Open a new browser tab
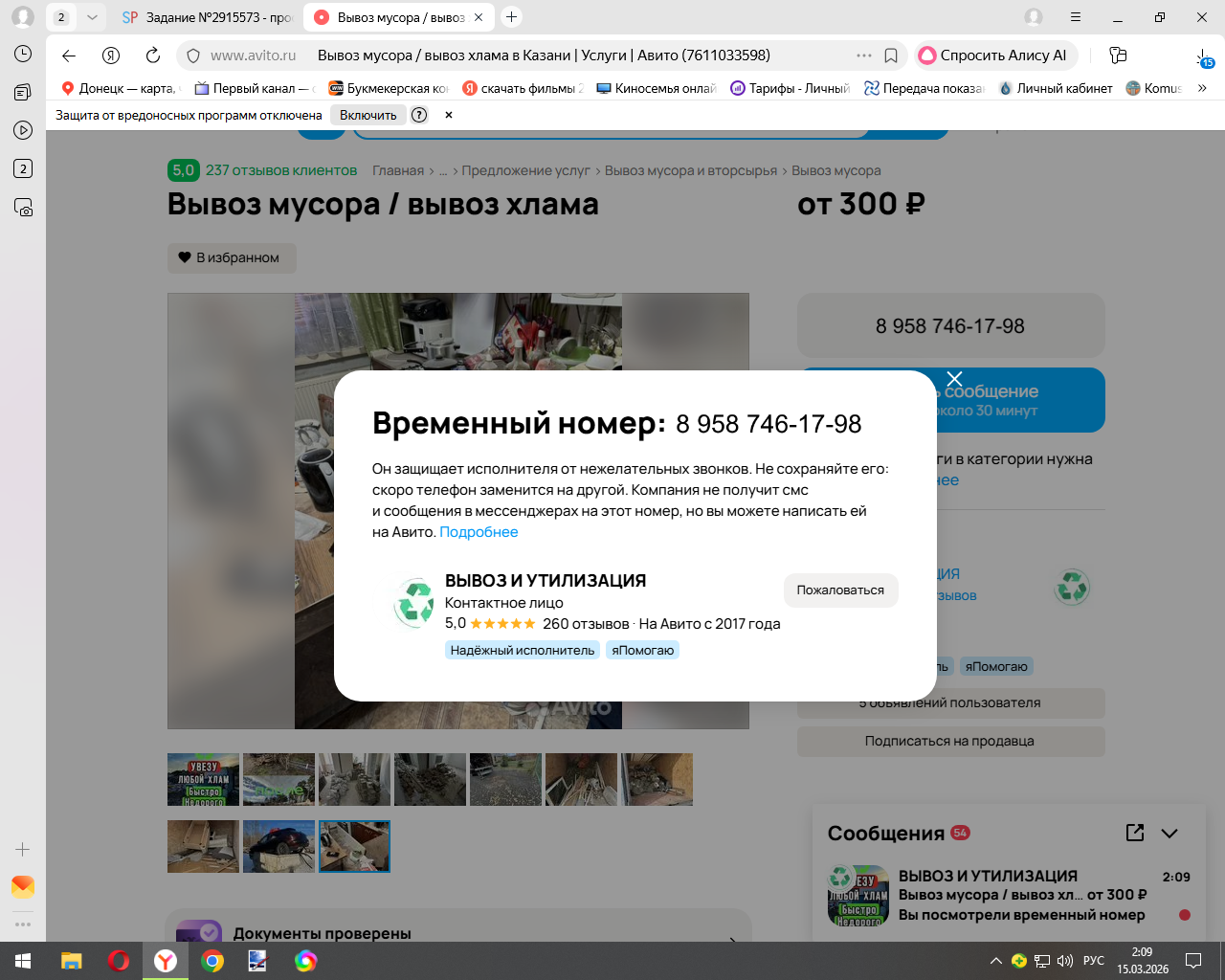 (x=512, y=17)
